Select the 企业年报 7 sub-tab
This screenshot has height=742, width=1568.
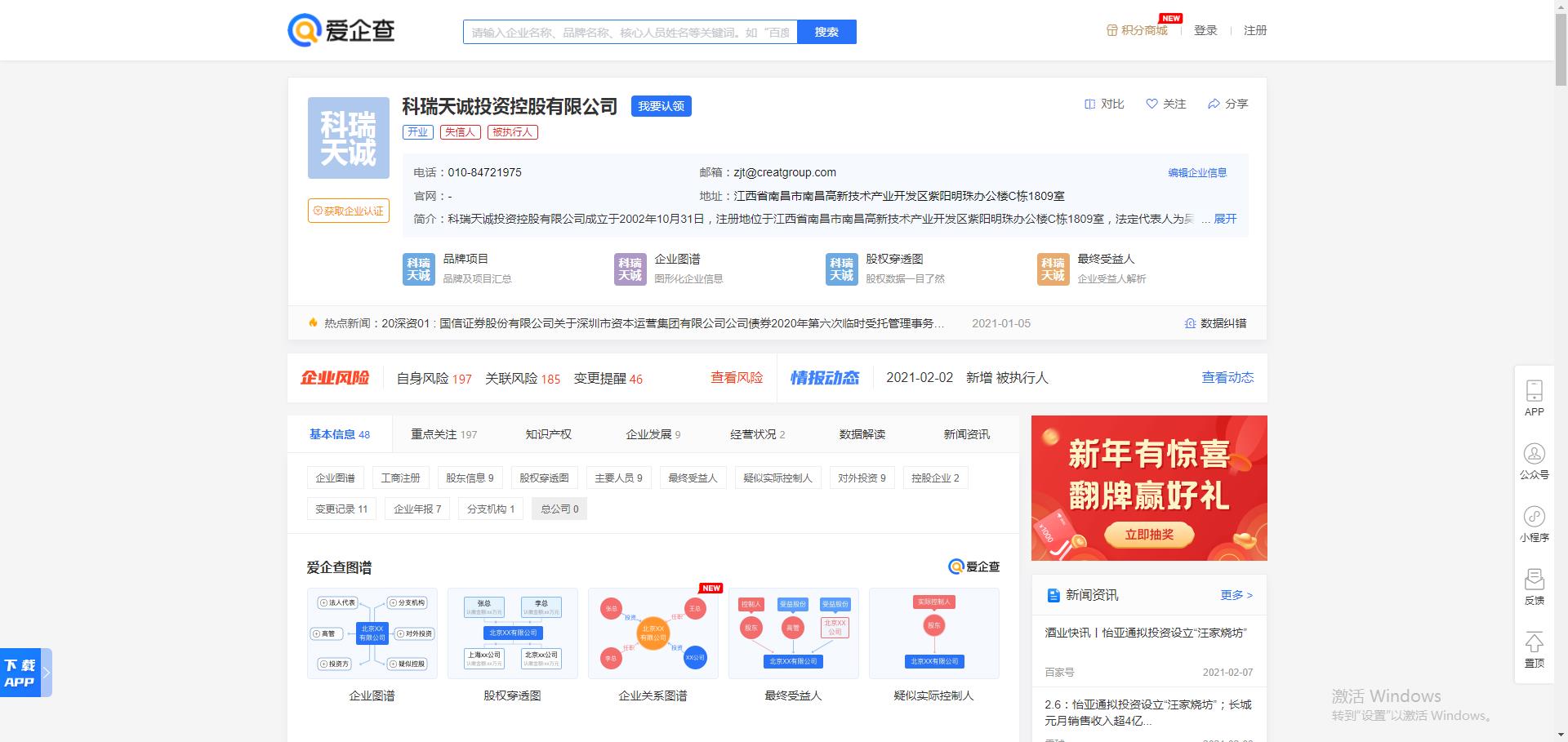417,509
